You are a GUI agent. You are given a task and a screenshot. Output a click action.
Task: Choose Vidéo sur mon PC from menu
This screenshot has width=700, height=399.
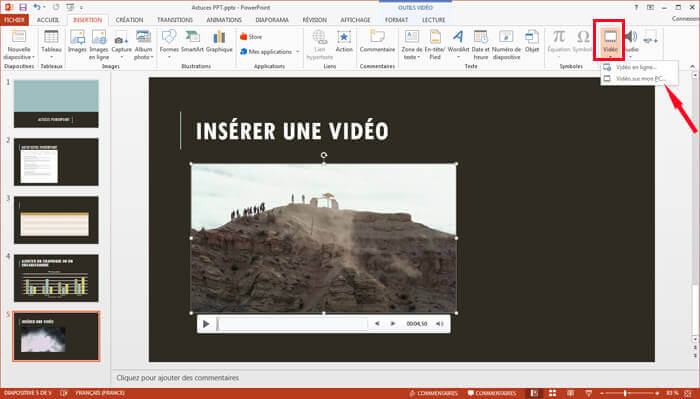[640, 79]
